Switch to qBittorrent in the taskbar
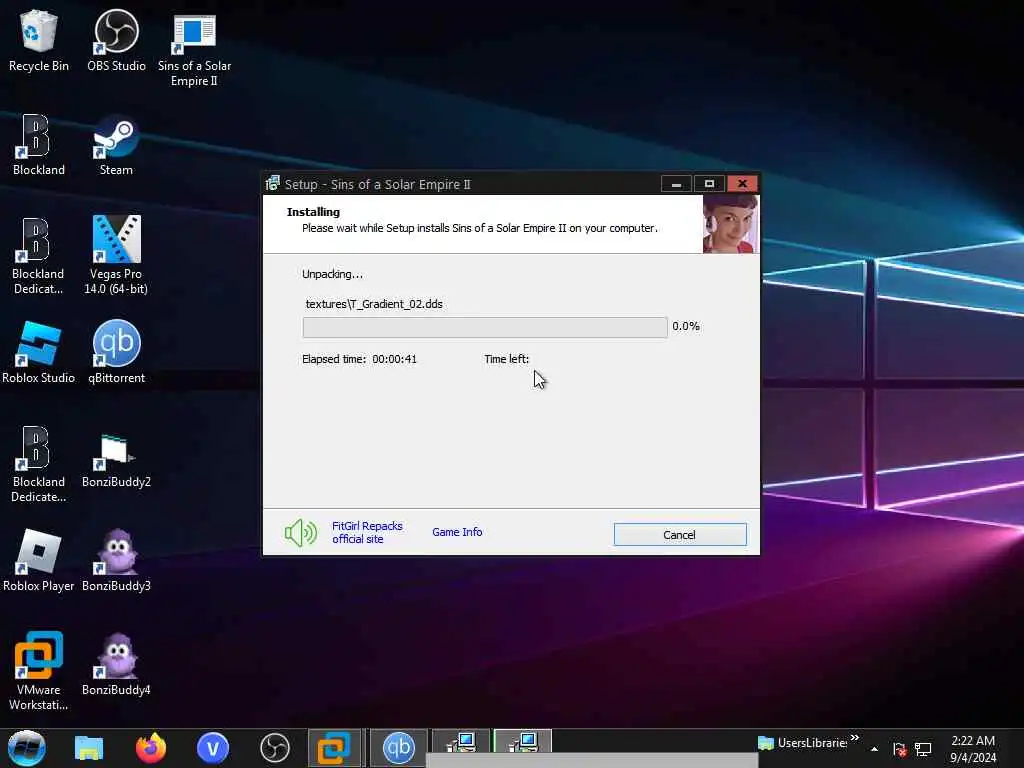1024x768 pixels. 398,748
